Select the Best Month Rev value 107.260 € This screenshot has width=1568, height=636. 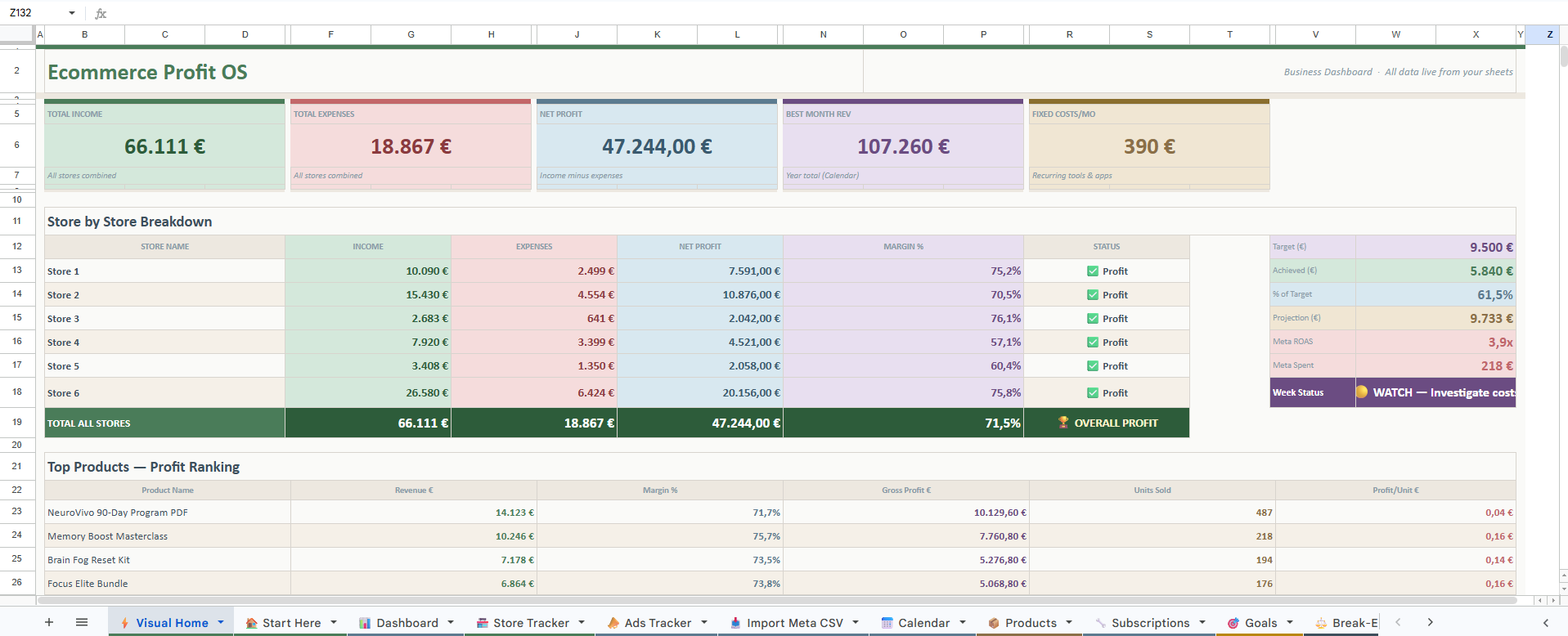pyautogui.click(x=903, y=146)
